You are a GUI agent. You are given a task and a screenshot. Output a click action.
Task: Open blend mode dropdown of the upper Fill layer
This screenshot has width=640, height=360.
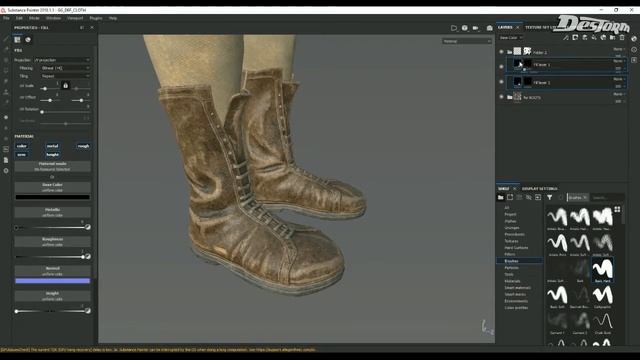tap(619, 61)
